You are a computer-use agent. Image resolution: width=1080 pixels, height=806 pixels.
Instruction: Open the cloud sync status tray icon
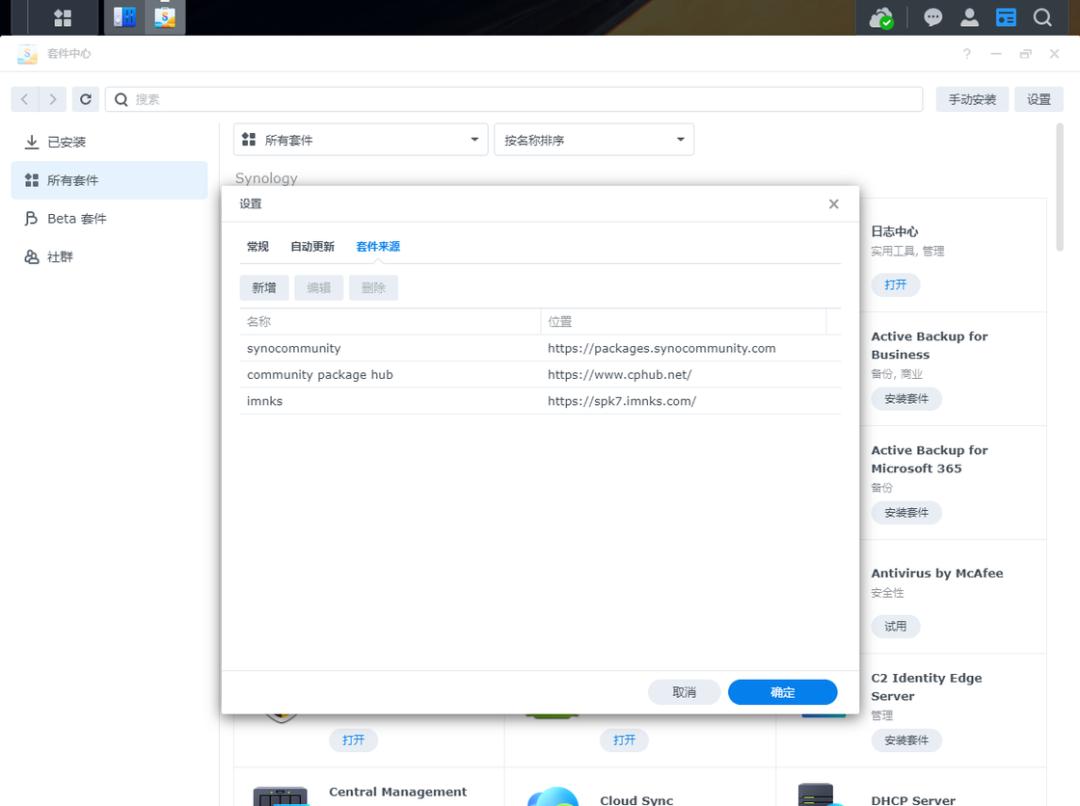(x=881, y=18)
